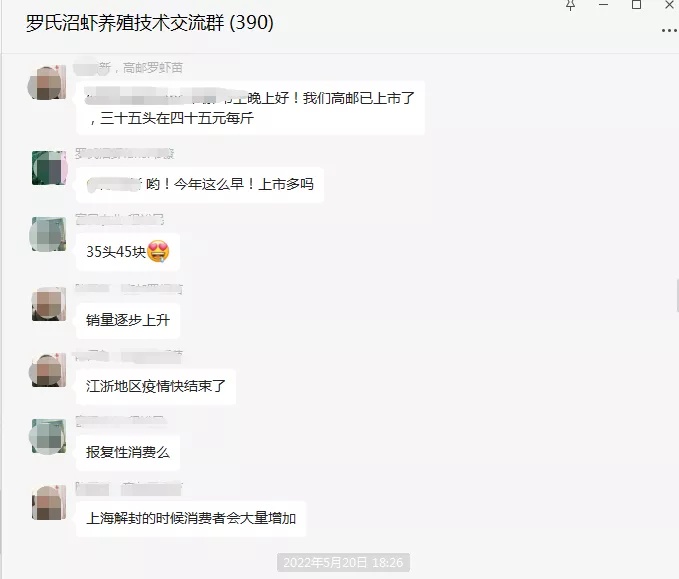679x579 pixels.
Task: Open avatar beside 江浙地区疫情快结束了 message
Action: 47,370
